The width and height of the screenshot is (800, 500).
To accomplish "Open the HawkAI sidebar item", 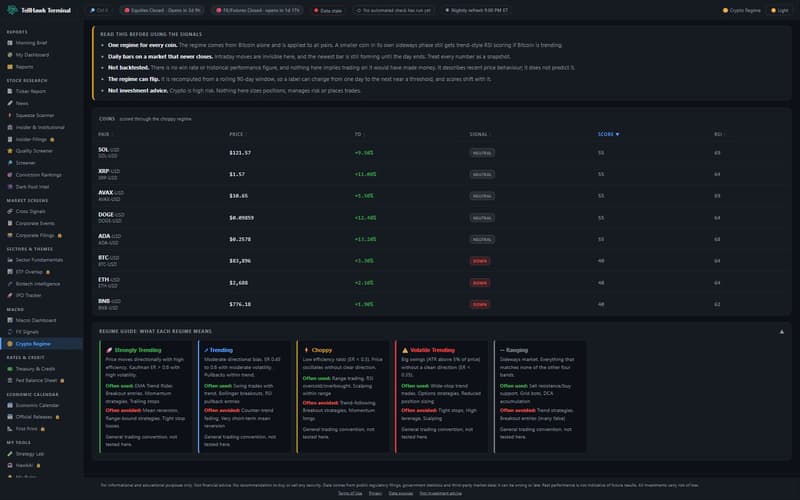I will tap(41, 465).
